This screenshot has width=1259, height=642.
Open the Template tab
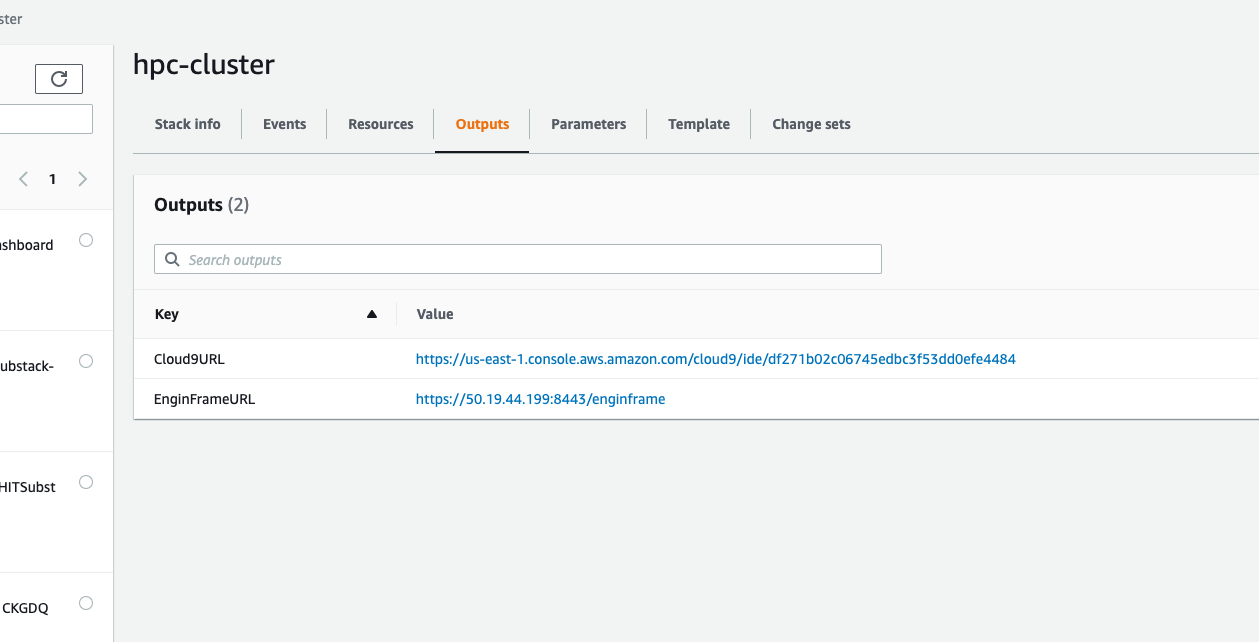[x=699, y=124]
